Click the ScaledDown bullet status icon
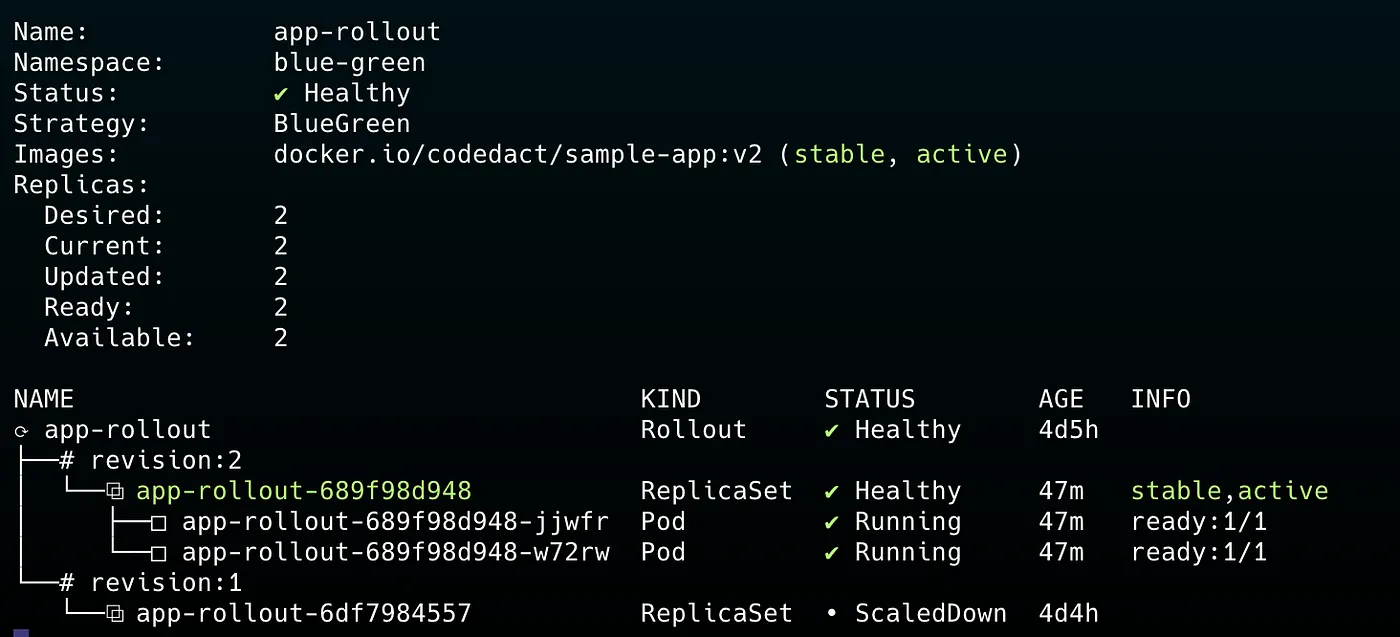This screenshot has height=637, width=1400. [x=832, y=614]
